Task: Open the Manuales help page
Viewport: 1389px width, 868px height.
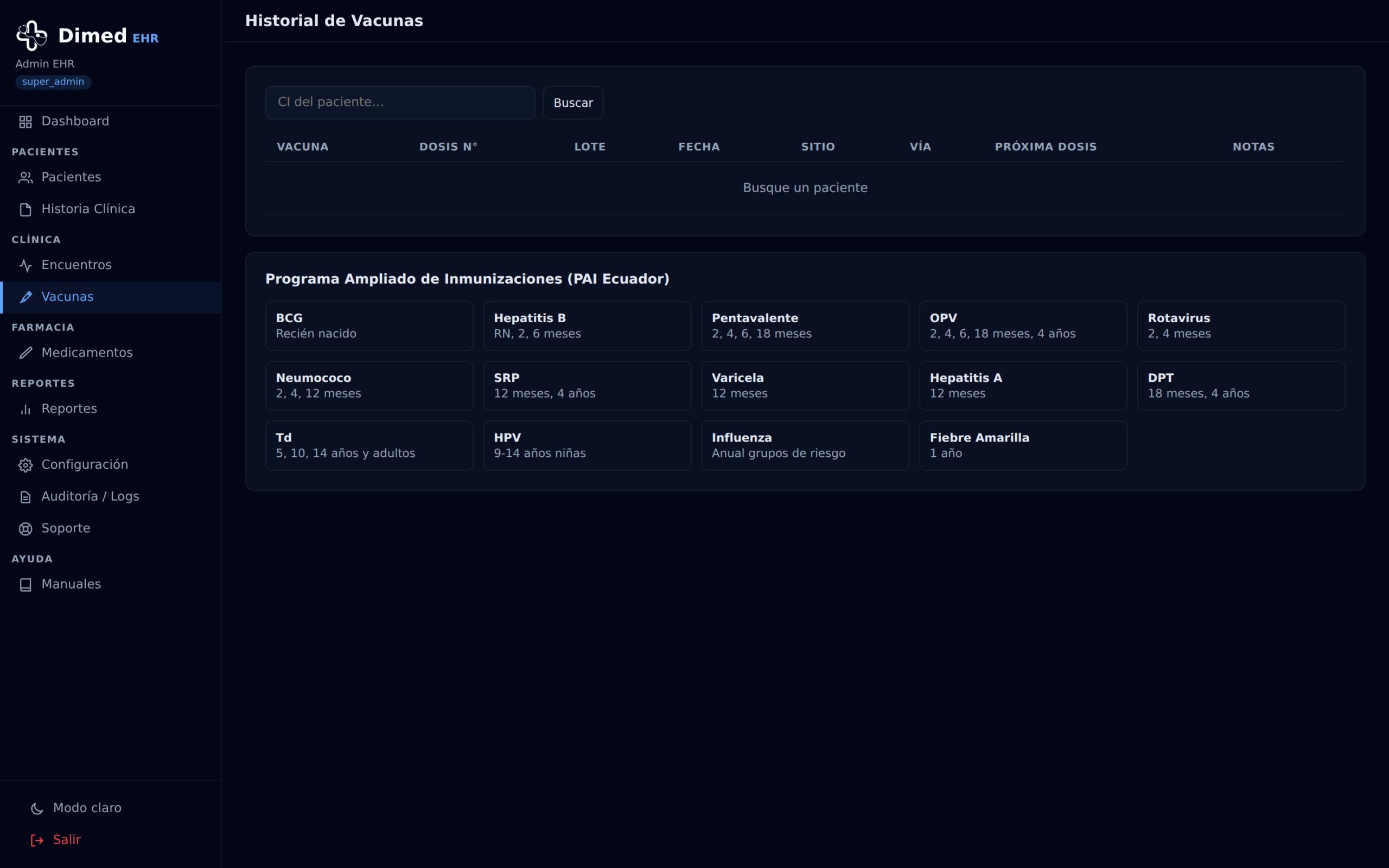Action: pyautogui.click(x=111, y=584)
